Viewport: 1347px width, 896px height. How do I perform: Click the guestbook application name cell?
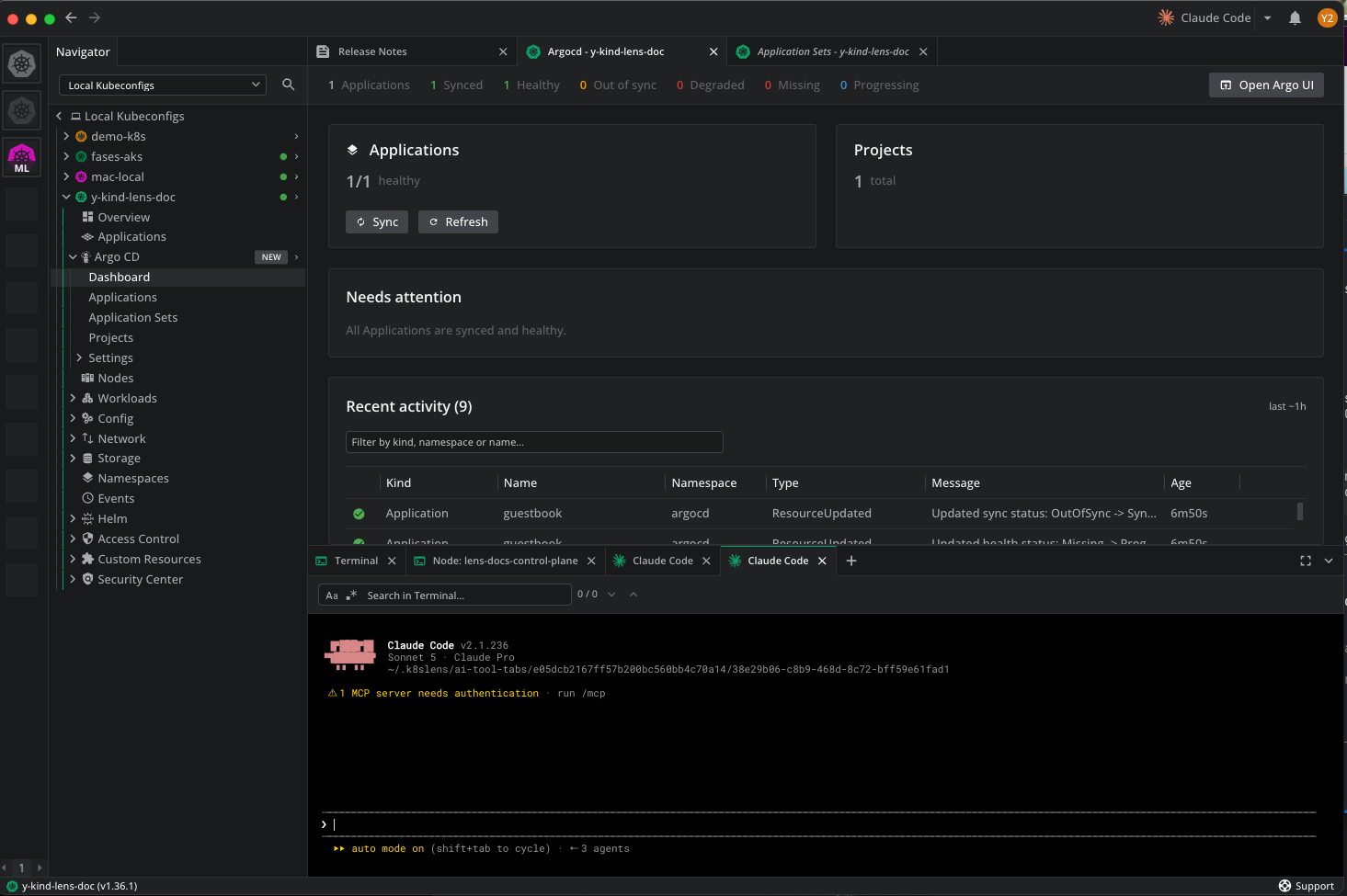pos(532,513)
